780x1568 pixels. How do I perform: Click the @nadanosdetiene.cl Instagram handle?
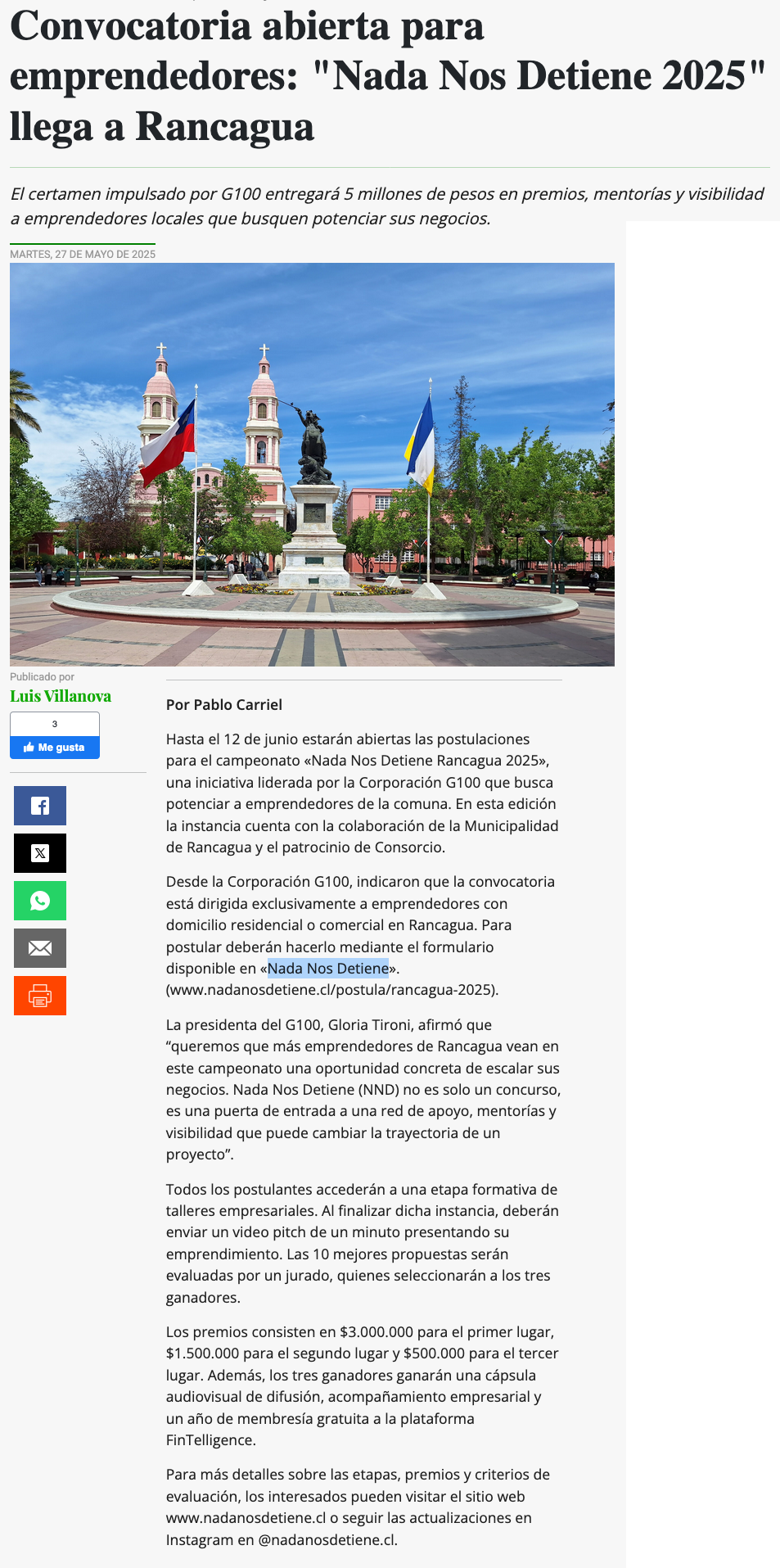[x=327, y=1540]
